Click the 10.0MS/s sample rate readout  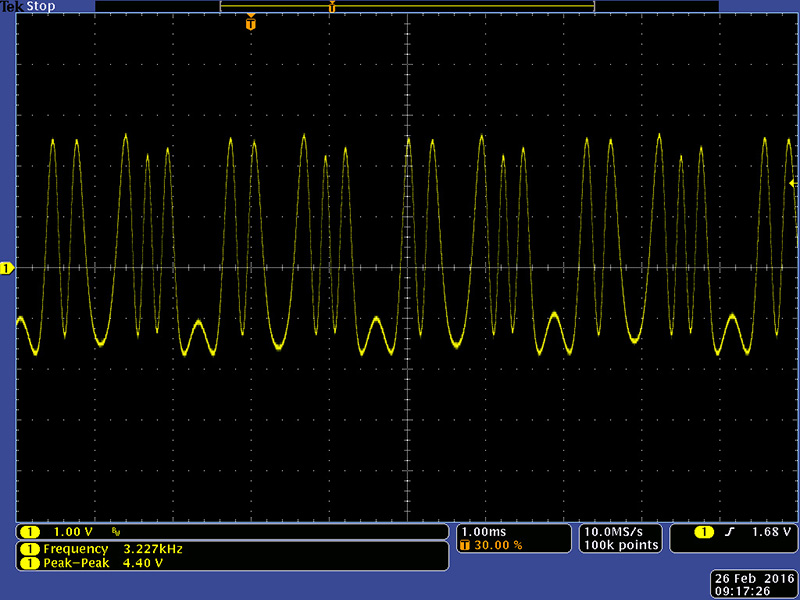(620, 531)
